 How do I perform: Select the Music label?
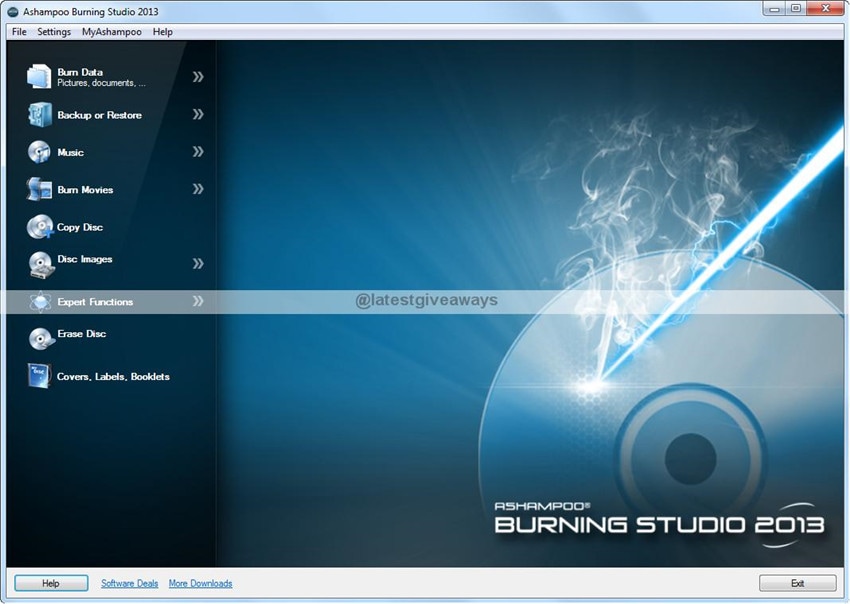click(70, 152)
